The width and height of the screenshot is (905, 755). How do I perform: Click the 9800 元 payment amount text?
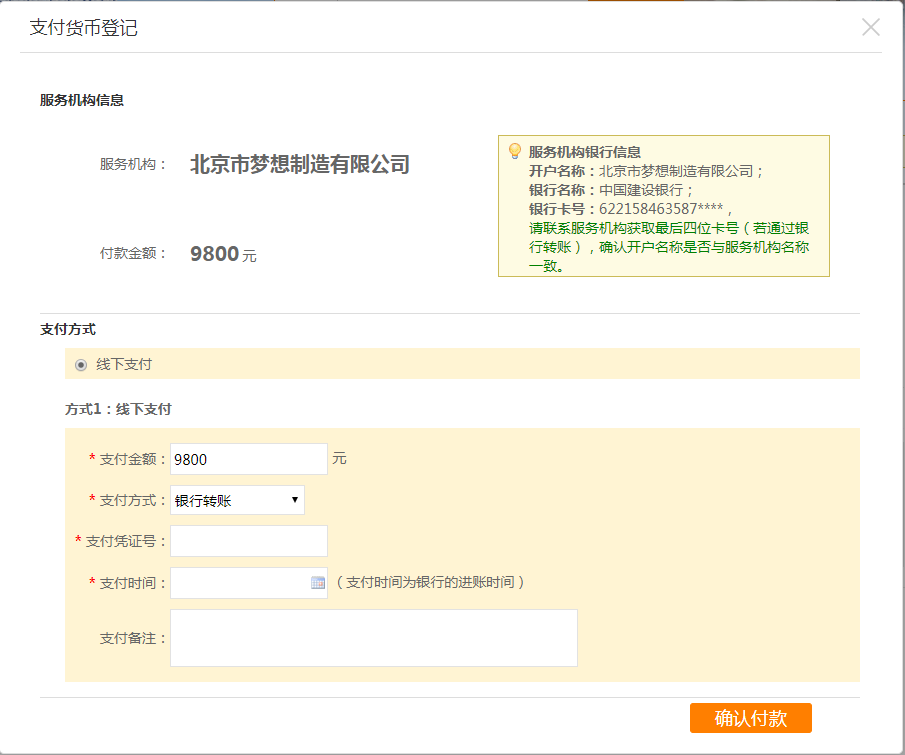click(223, 254)
